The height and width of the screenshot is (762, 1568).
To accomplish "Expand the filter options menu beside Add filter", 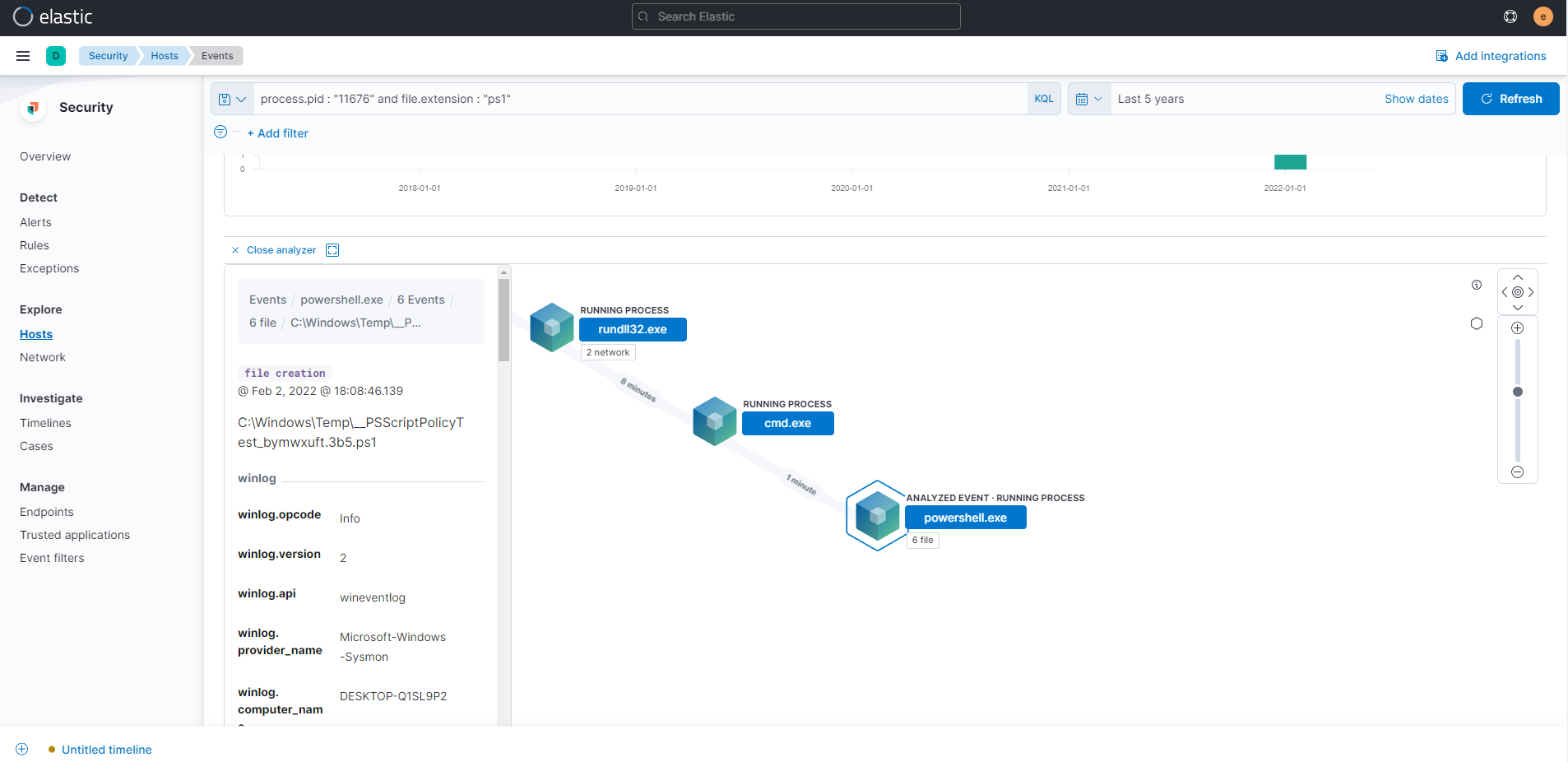I will (220, 132).
